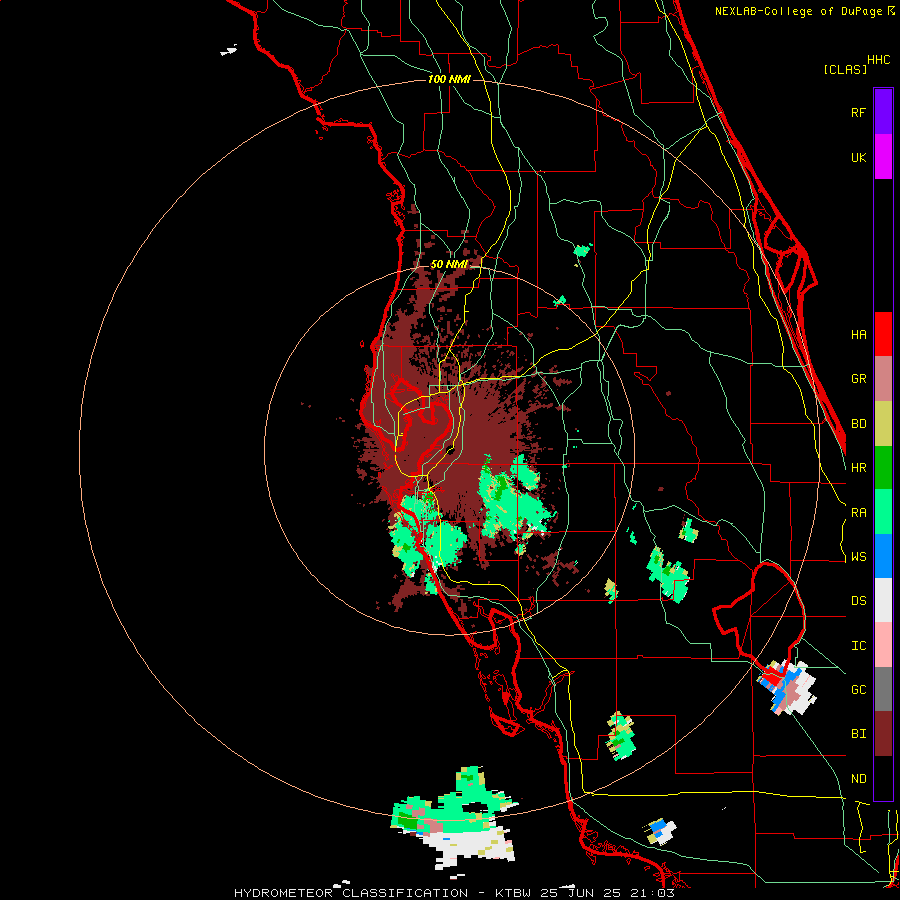Click the "ND" legend label

859,779
